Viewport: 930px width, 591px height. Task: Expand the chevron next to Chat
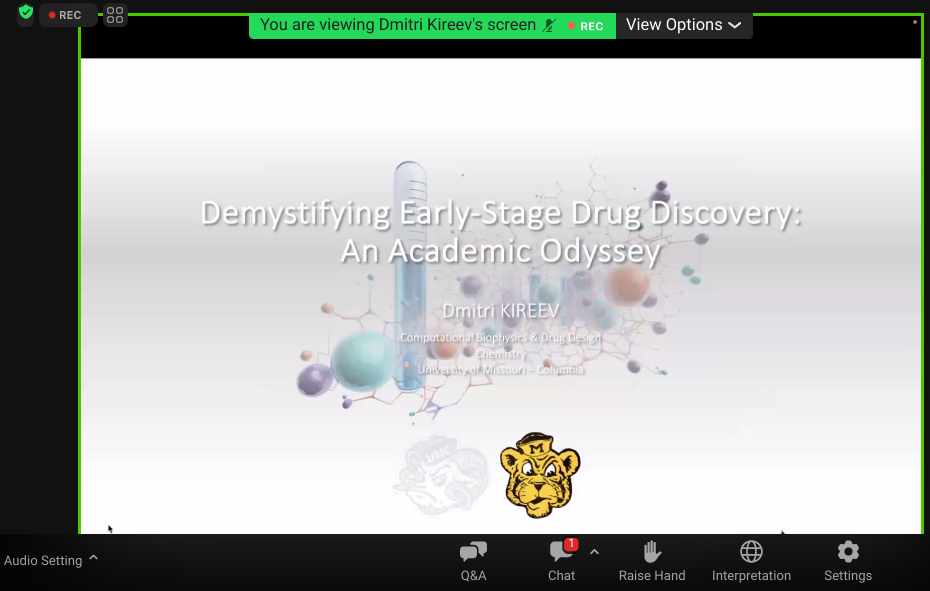[594, 552]
